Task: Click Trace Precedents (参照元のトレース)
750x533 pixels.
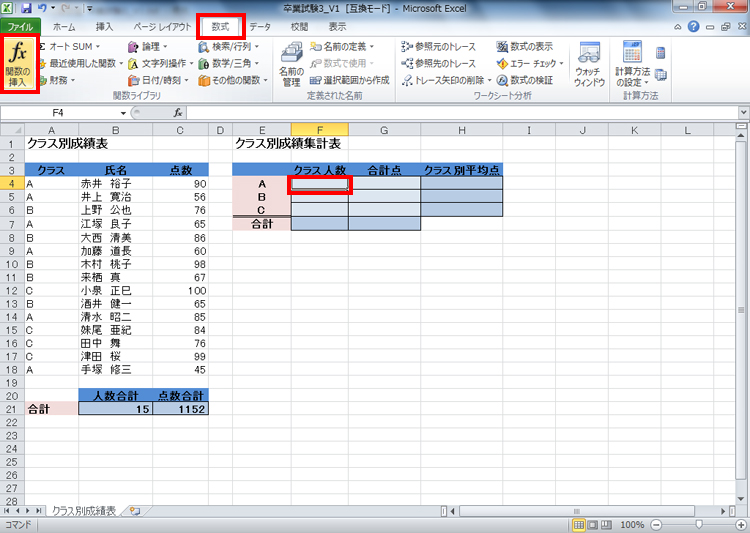Action: pyautogui.click(x=439, y=46)
